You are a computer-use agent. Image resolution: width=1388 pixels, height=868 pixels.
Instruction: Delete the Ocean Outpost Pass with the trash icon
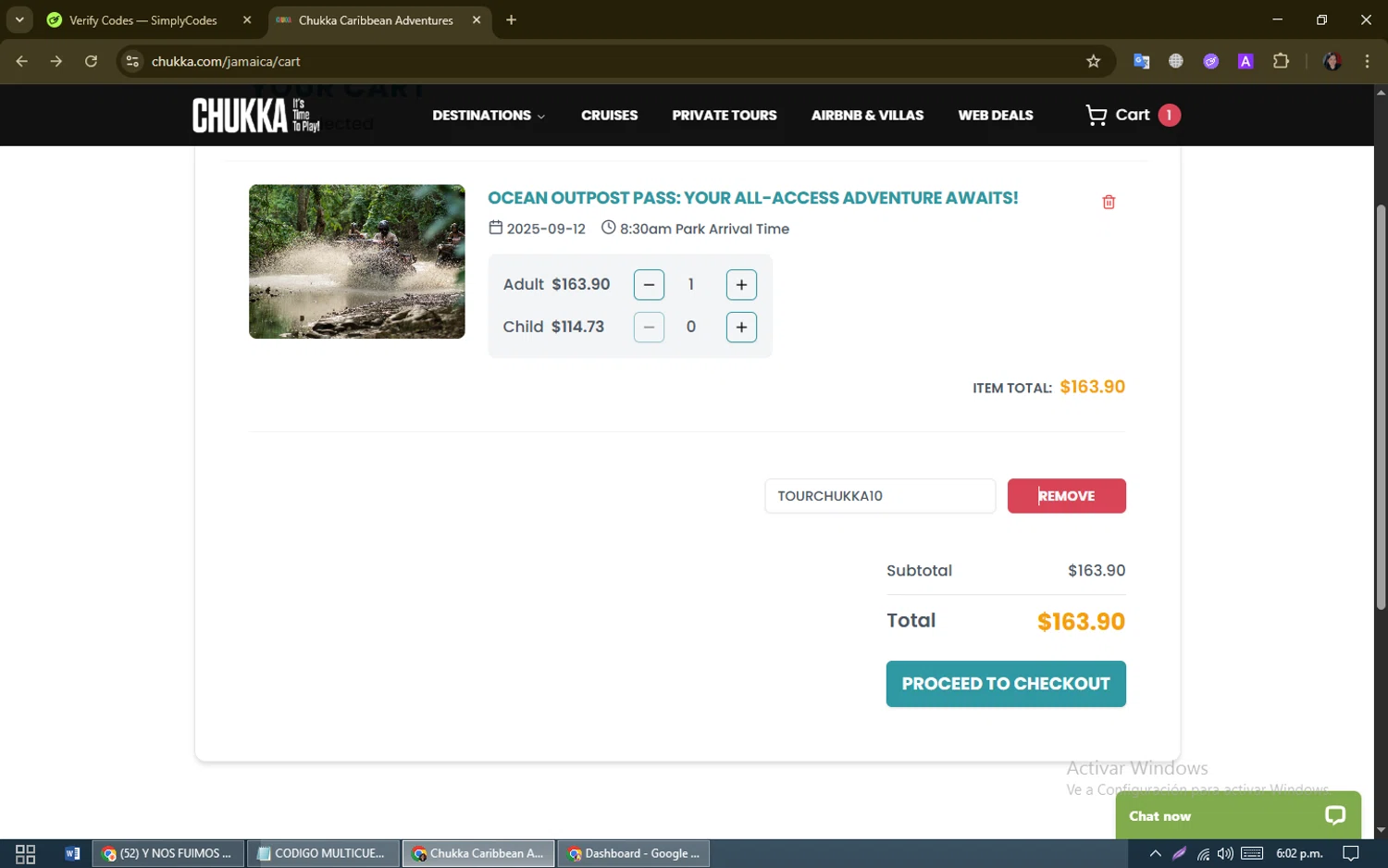point(1109,202)
